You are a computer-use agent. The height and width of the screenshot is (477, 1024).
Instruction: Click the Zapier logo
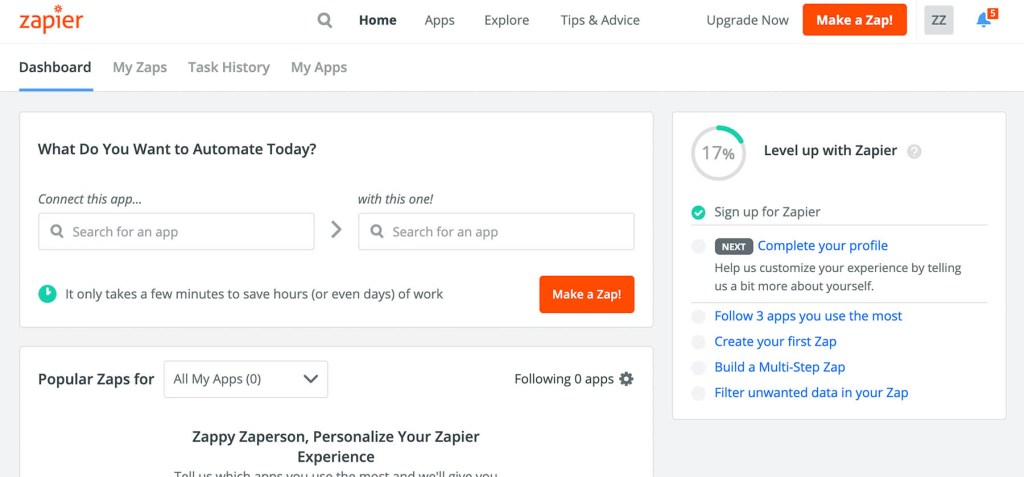[50, 20]
